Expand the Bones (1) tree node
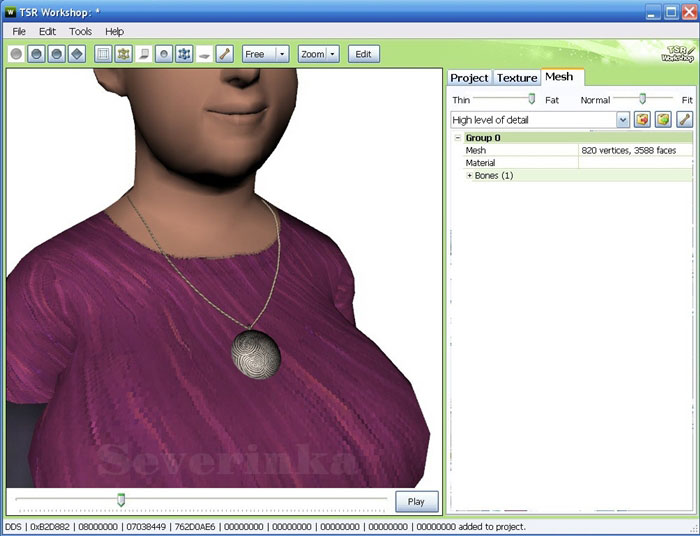Screen dimensions: 700x536 click(470, 176)
